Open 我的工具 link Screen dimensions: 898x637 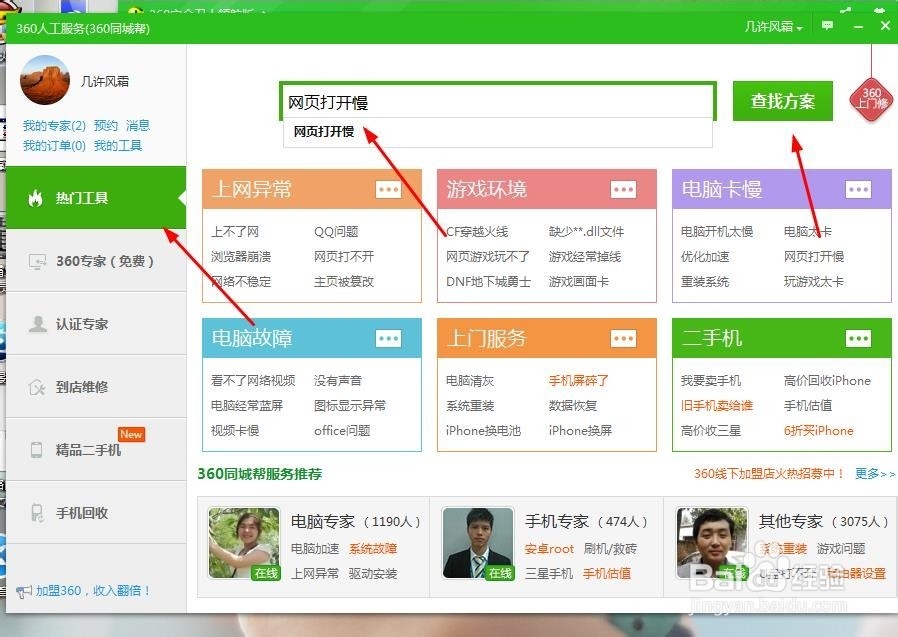118,146
